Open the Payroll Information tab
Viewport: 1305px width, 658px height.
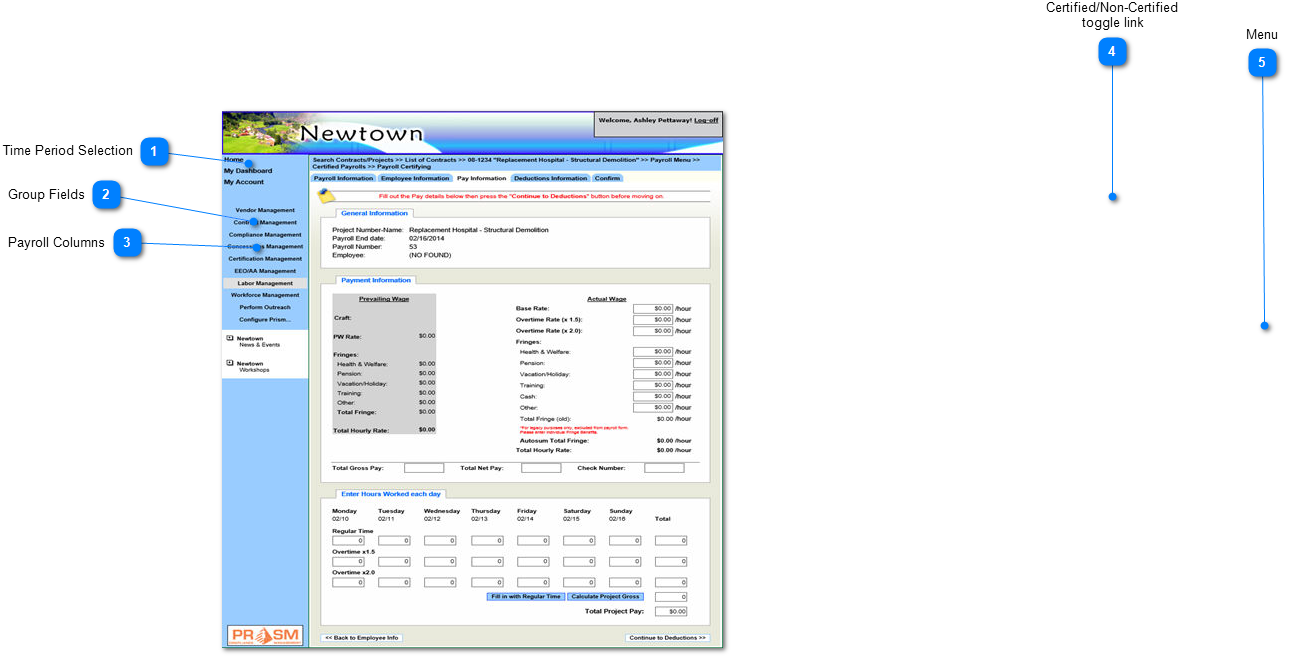coord(343,178)
